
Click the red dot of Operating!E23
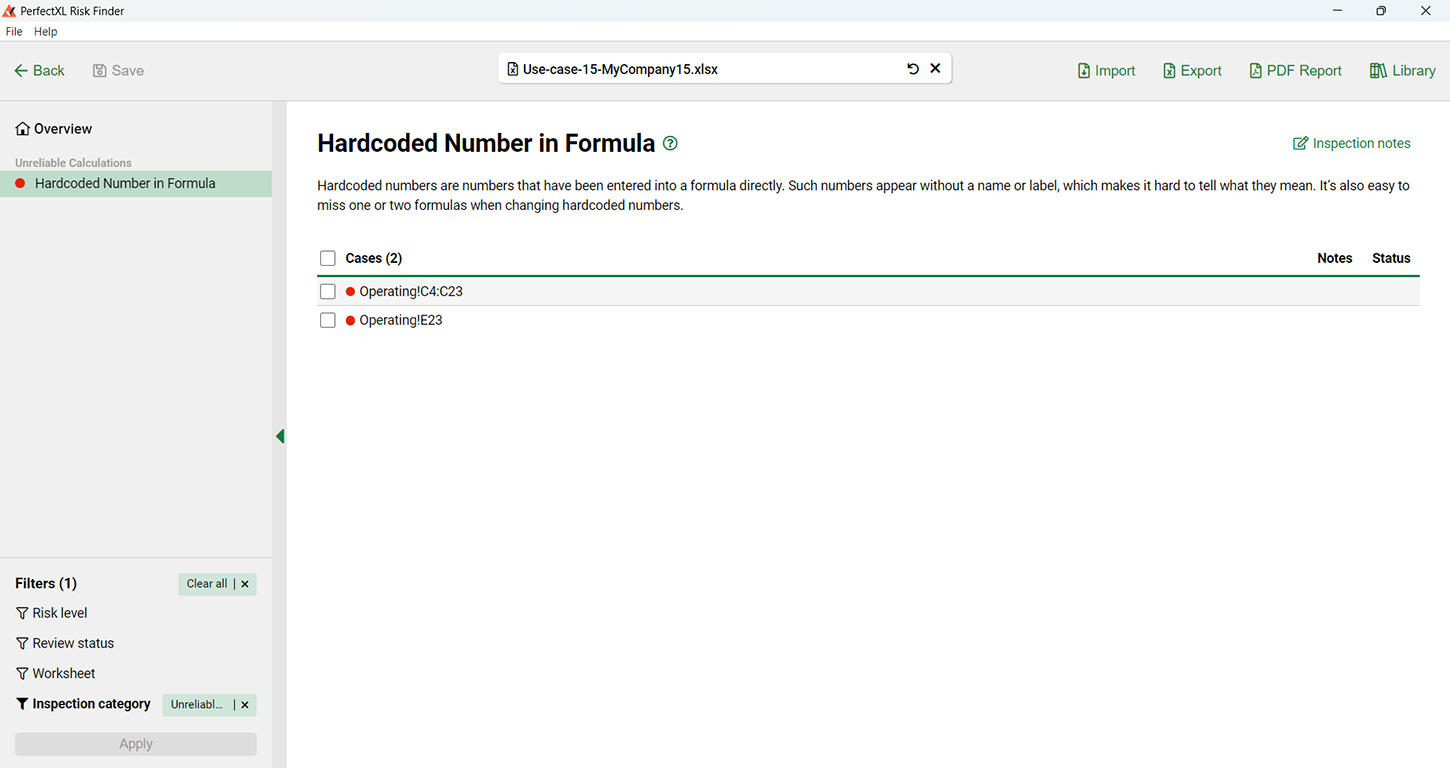350,321
